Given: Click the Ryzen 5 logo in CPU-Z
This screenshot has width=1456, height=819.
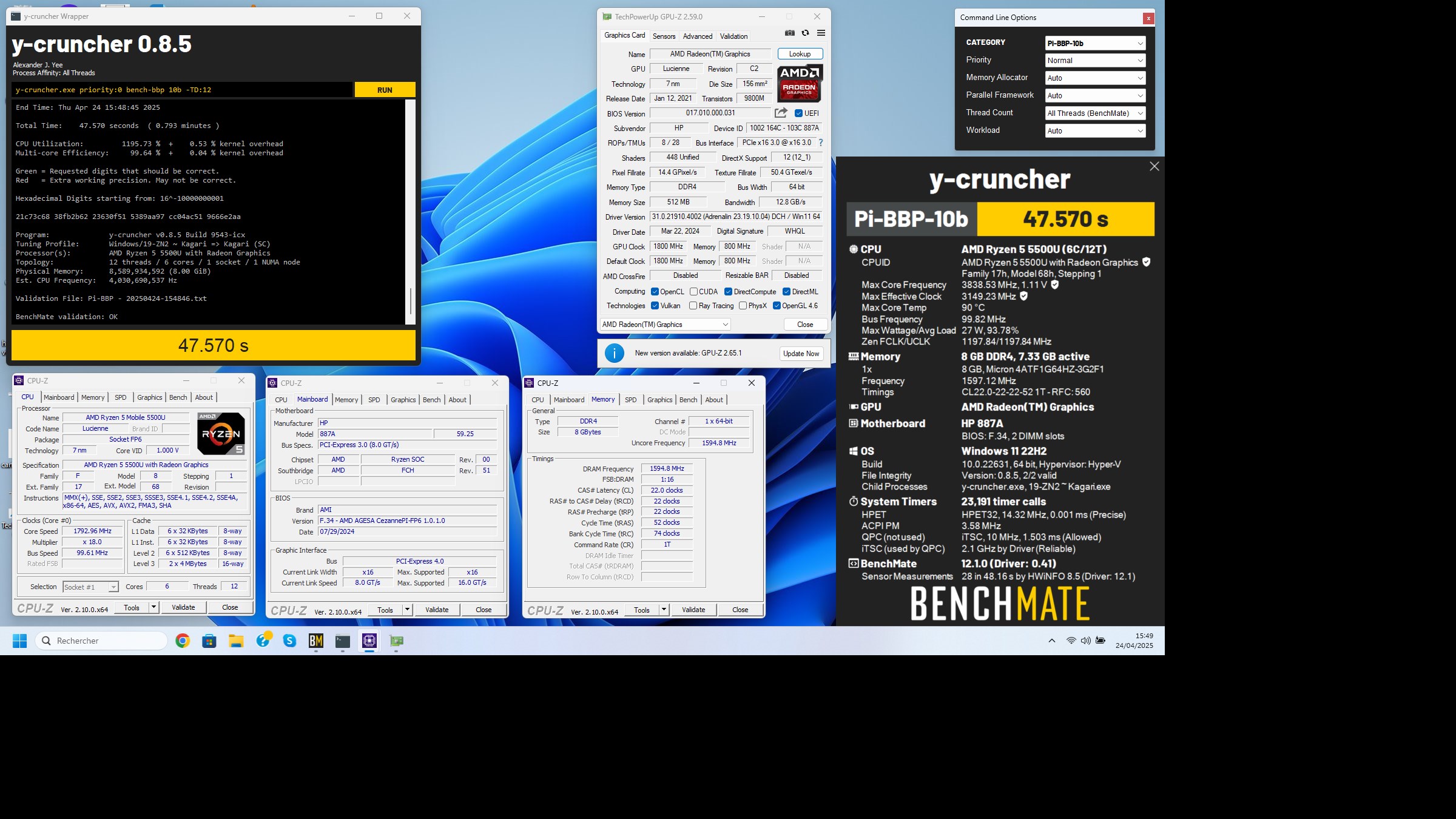Looking at the screenshot, I should [x=221, y=433].
